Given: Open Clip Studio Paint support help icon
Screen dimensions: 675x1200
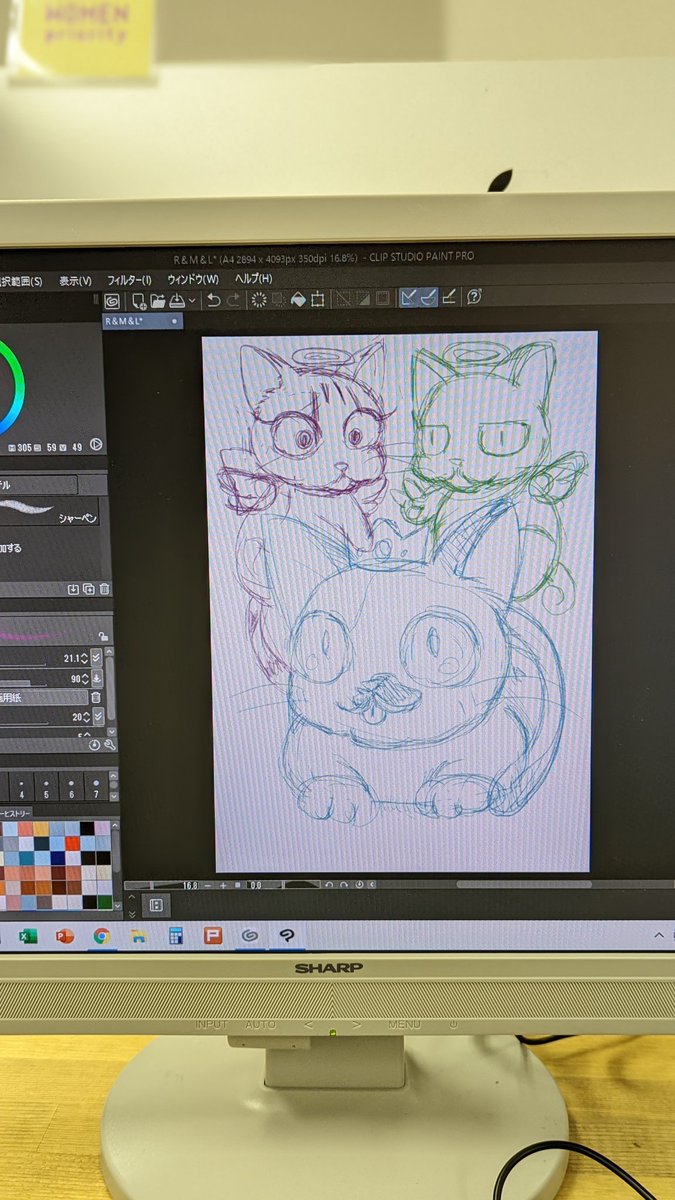Looking at the screenshot, I should click(x=475, y=296).
